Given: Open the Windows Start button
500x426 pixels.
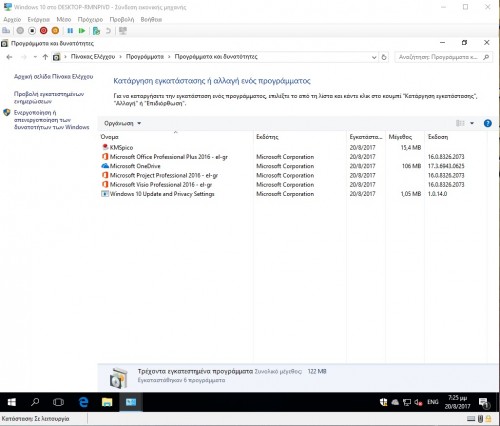Looking at the screenshot, I should coord(12,402).
